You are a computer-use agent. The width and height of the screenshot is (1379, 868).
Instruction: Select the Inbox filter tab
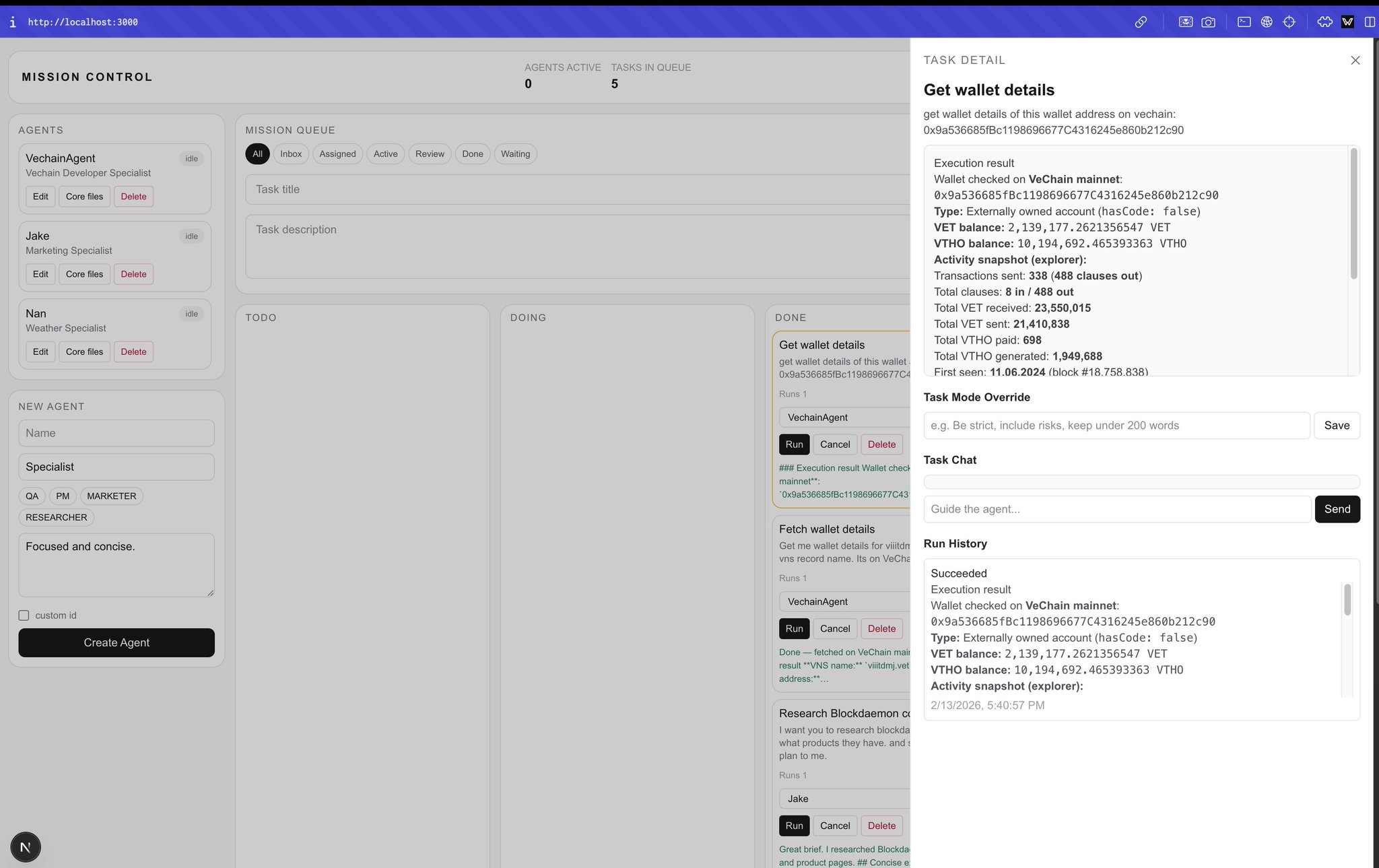click(291, 154)
